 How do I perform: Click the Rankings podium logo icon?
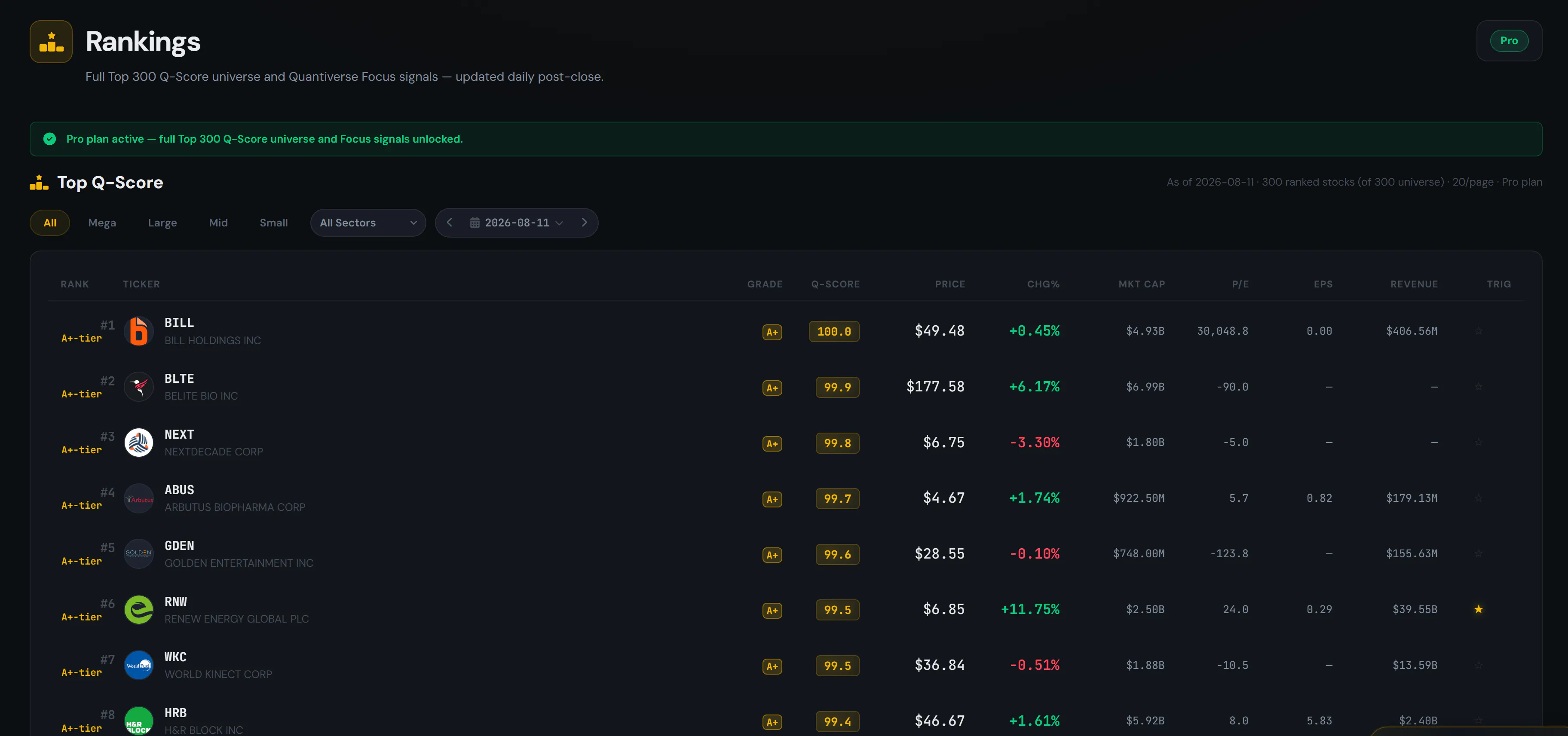[51, 41]
